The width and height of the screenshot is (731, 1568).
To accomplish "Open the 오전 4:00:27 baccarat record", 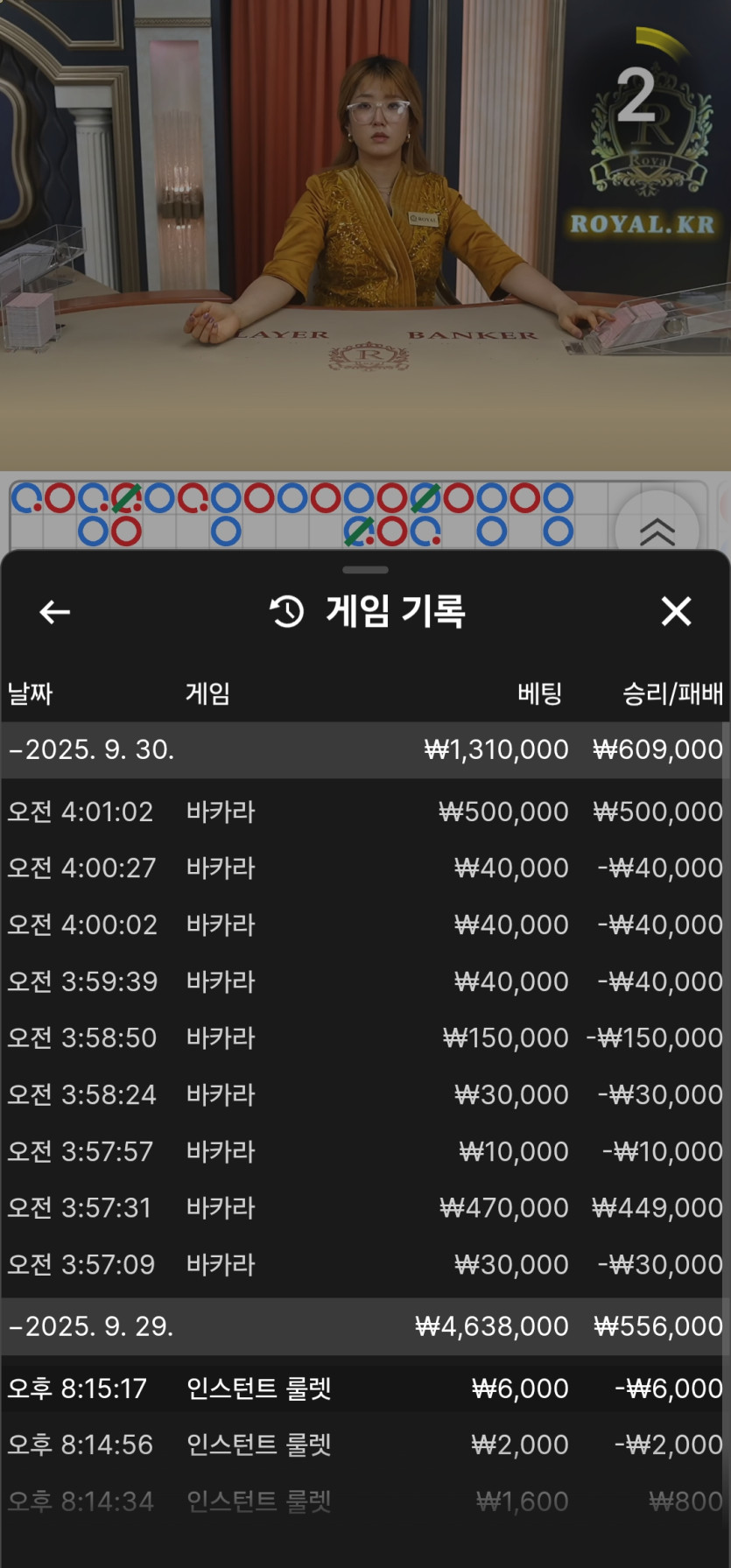I will 365,868.
